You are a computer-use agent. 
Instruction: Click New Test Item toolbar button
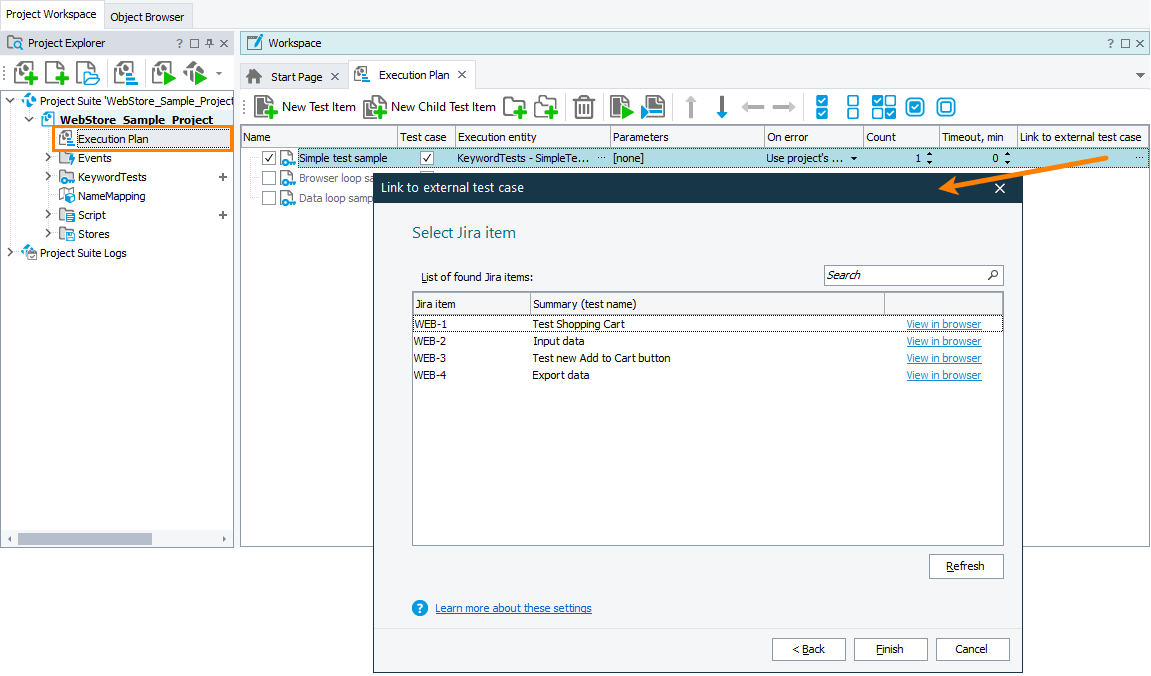click(305, 107)
